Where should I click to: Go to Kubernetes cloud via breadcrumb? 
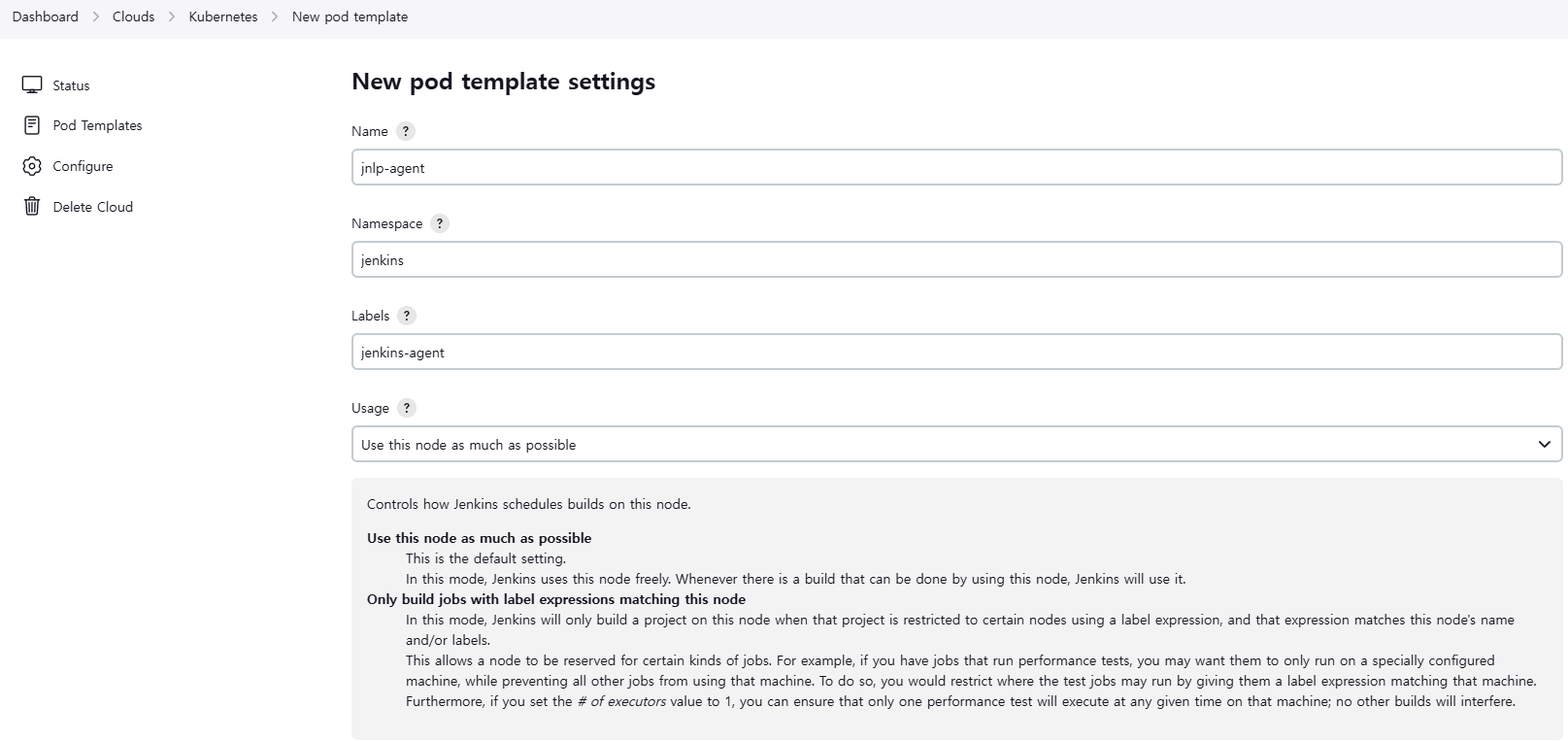coord(222,16)
